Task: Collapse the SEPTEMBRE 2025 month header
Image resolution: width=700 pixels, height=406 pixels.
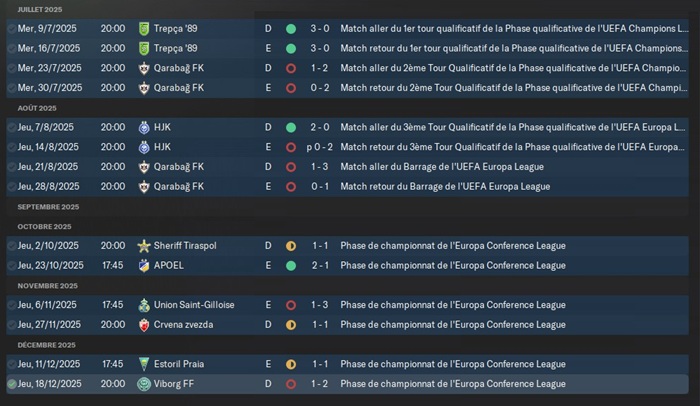Action: point(48,207)
